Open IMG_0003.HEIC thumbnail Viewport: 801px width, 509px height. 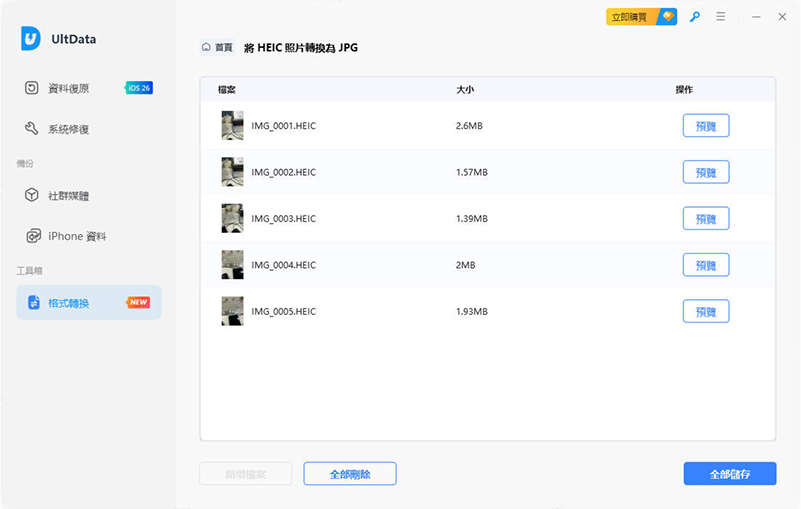click(232, 219)
